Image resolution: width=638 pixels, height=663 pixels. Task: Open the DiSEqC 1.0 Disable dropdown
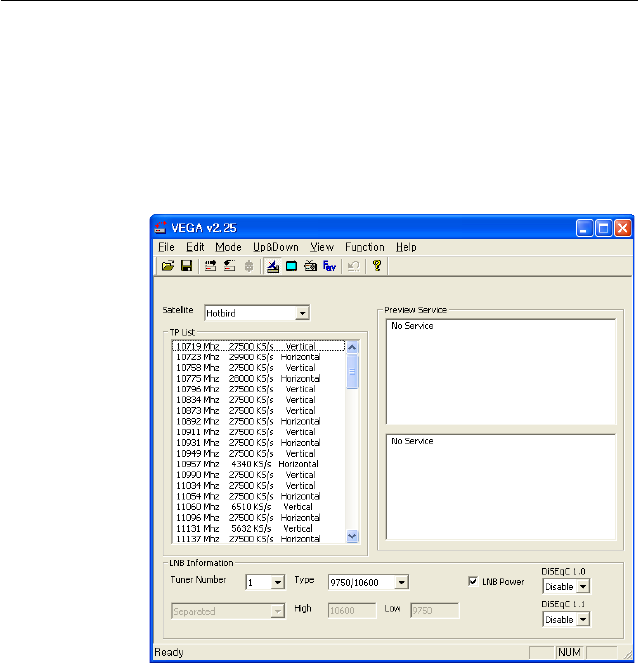pyautogui.click(x=583, y=586)
